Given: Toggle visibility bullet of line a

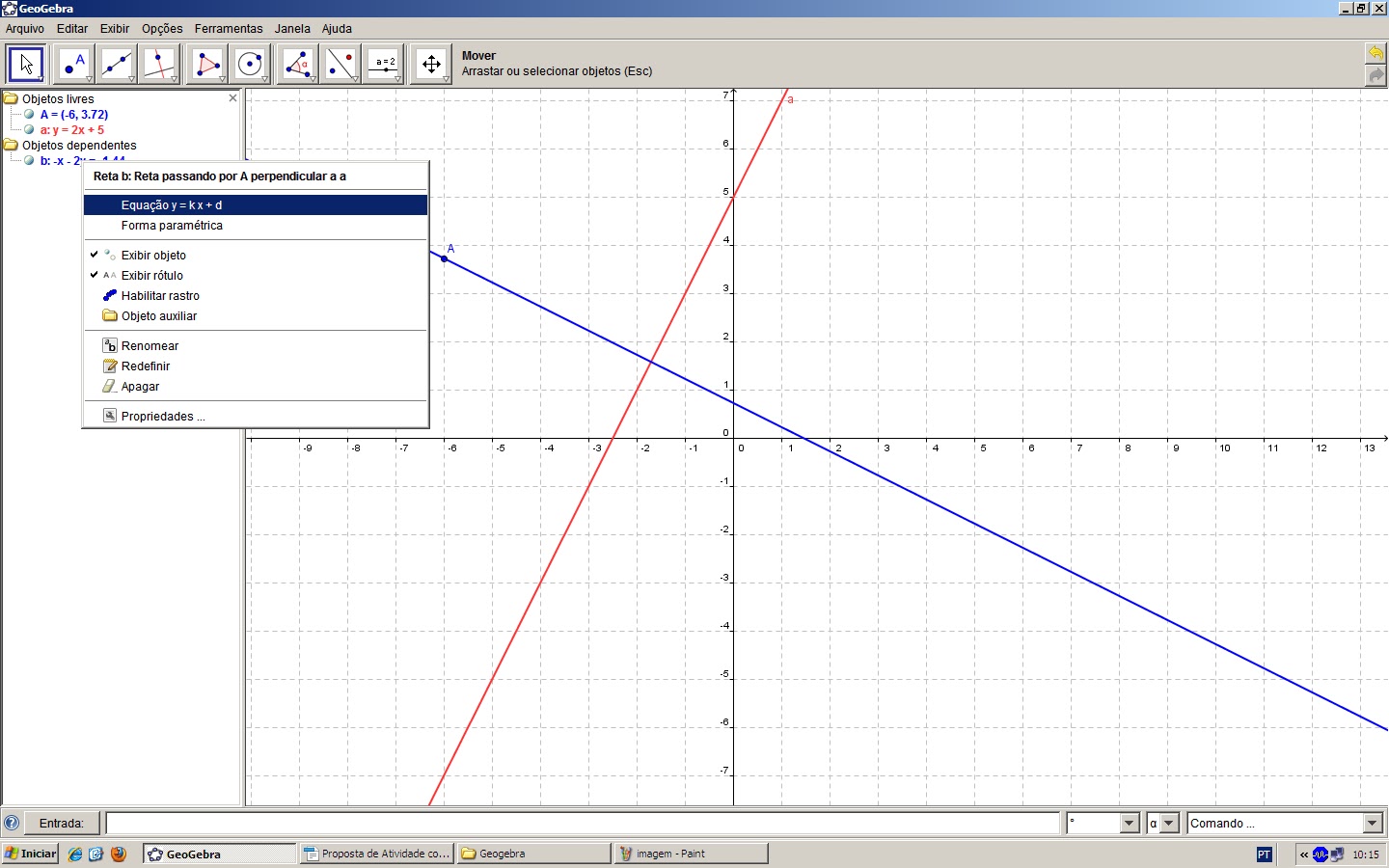Looking at the screenshot, I should [x=29, y=129].
